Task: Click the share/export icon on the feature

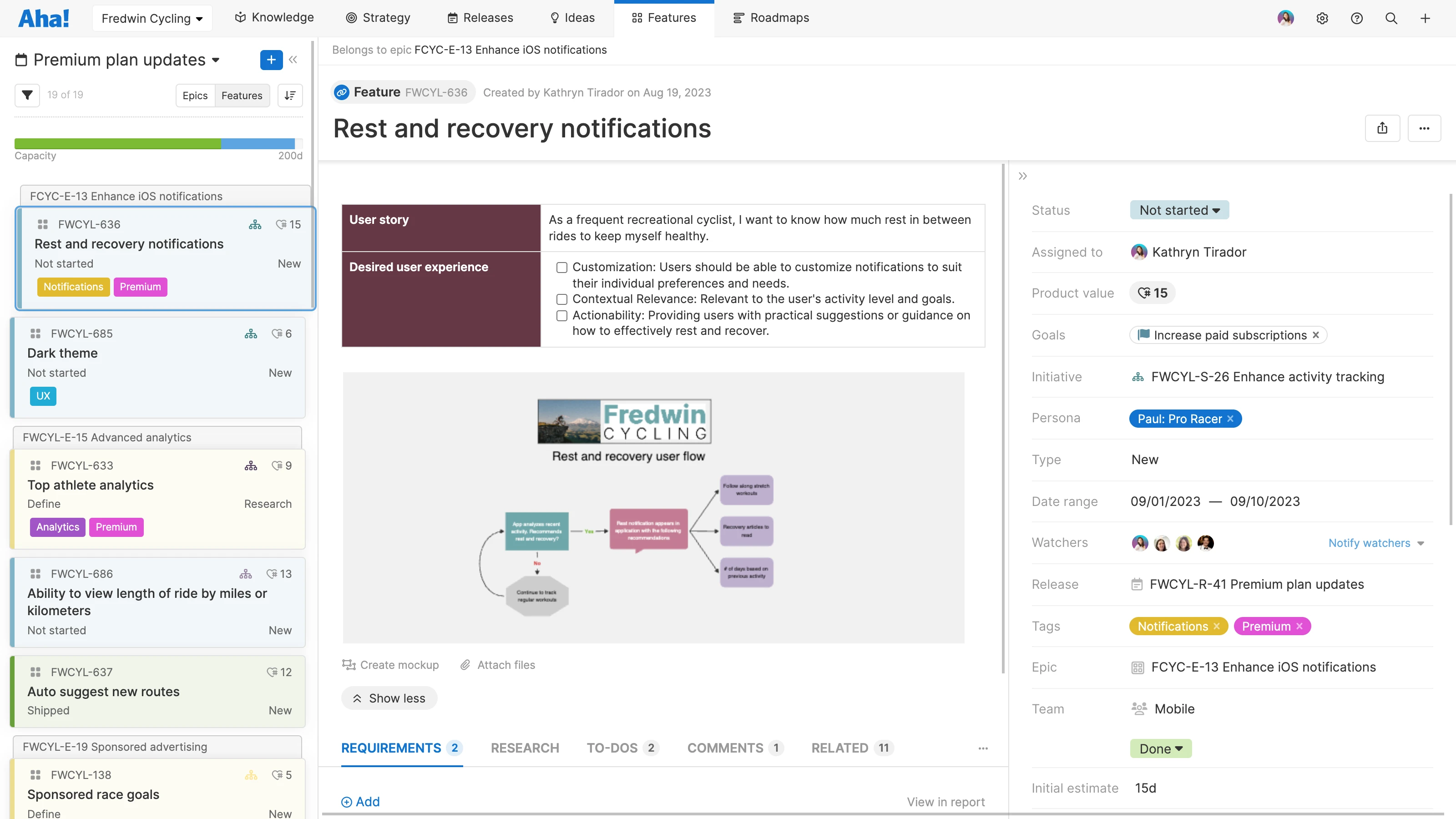Action: tap(1383, 128)
